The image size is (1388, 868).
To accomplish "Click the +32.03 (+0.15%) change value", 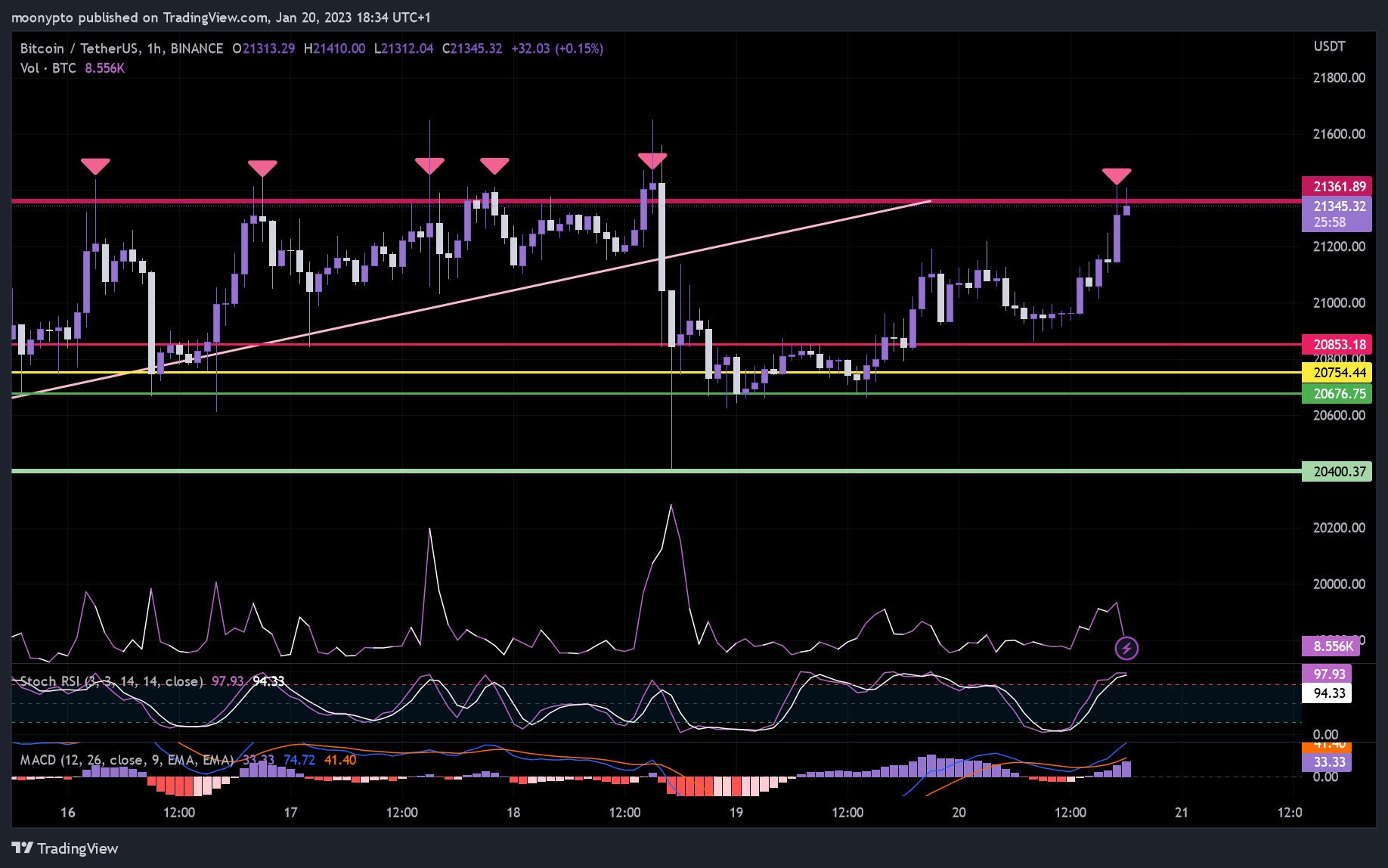I will tap(557, 48).
